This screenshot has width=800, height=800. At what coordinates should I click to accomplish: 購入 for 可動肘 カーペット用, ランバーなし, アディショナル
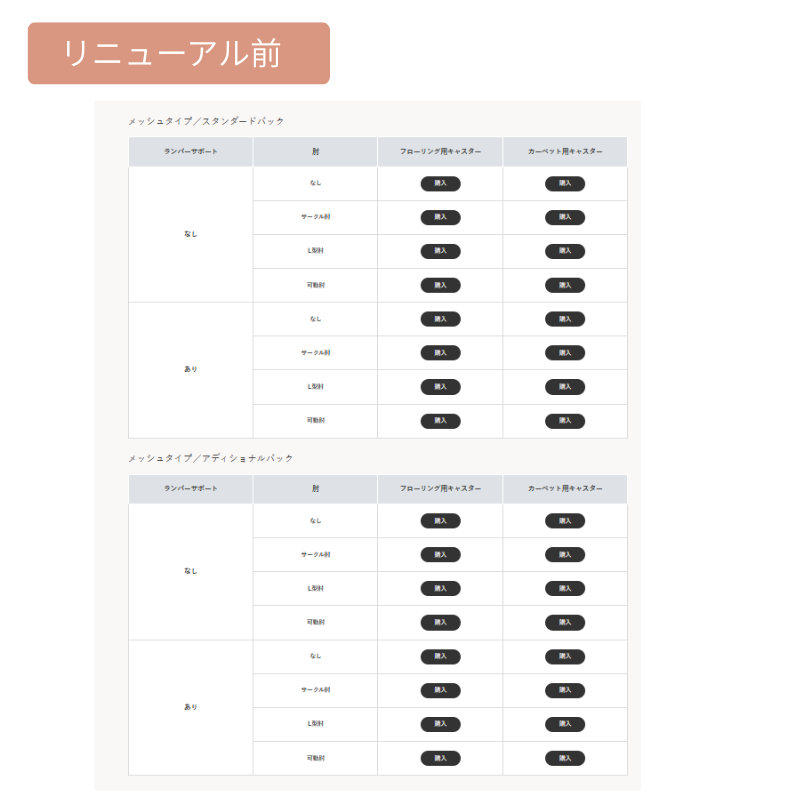tap(565, 622)
